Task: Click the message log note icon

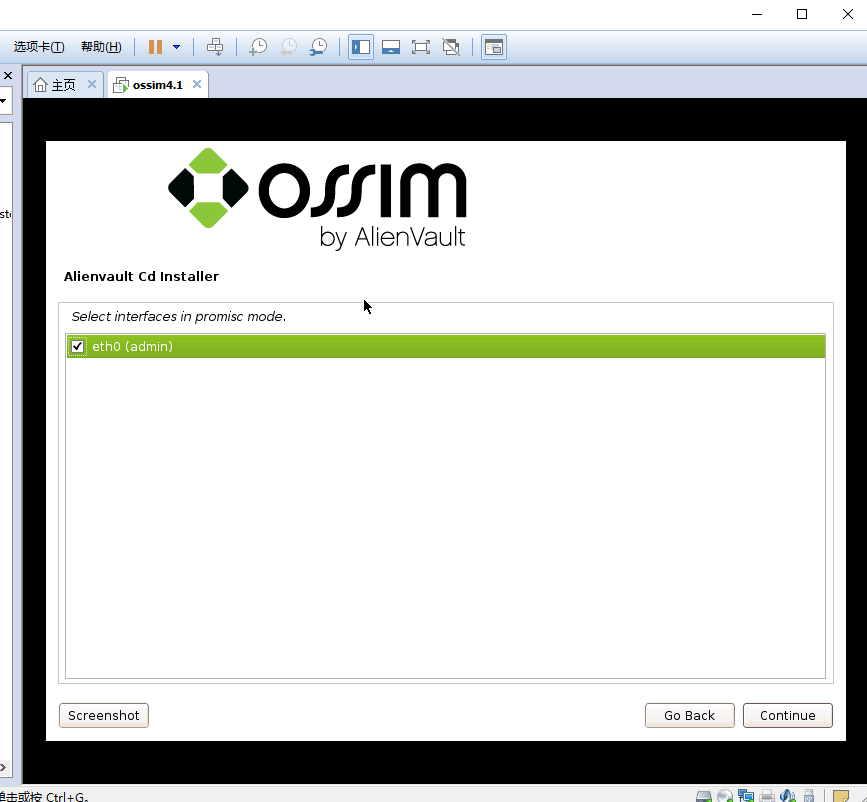Action: click(x=840, y=796)
